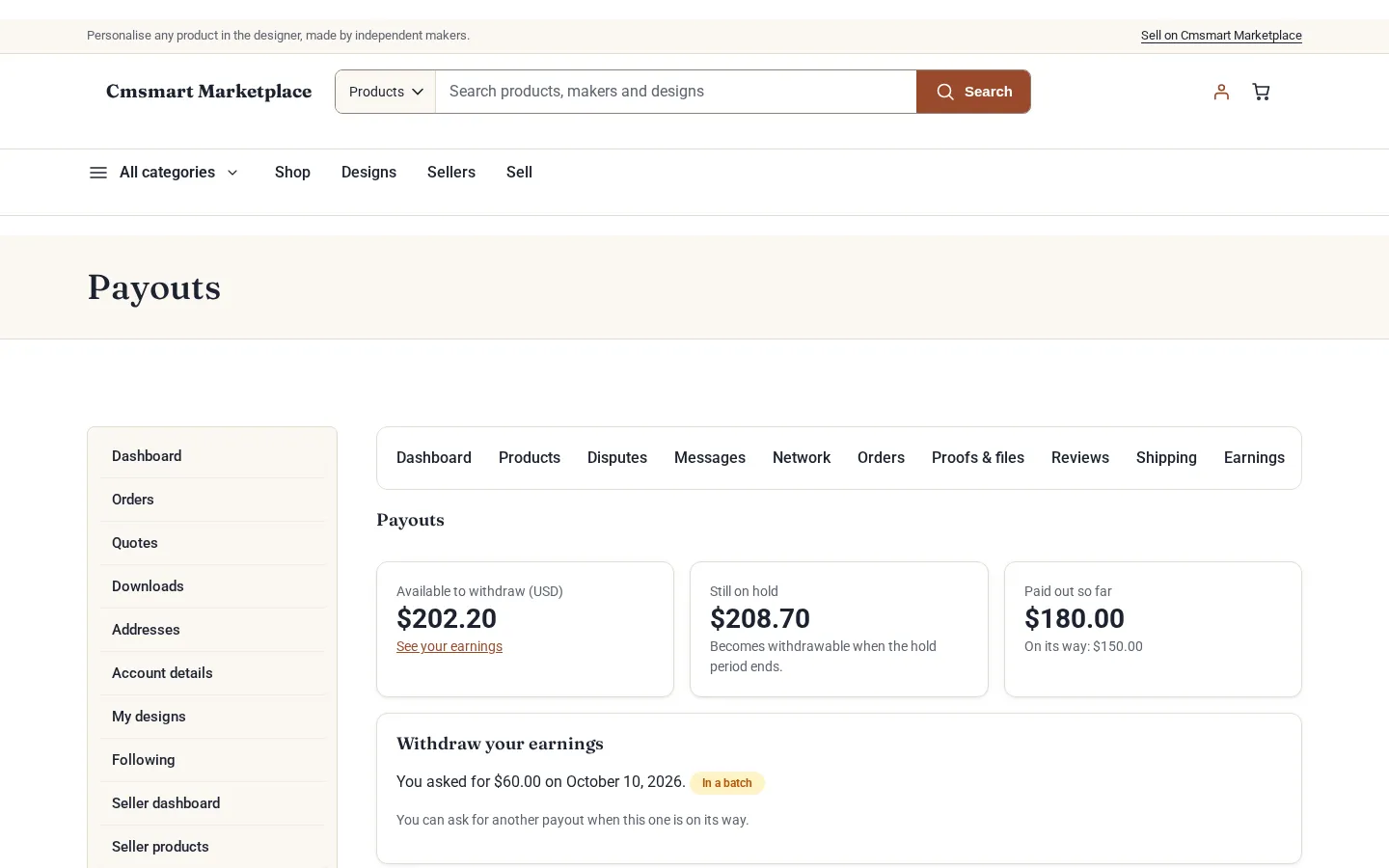This screenshot has width=1389, height=868.
Task: Click the Cmsmart Marketplace logo
Action: (209, 92)
